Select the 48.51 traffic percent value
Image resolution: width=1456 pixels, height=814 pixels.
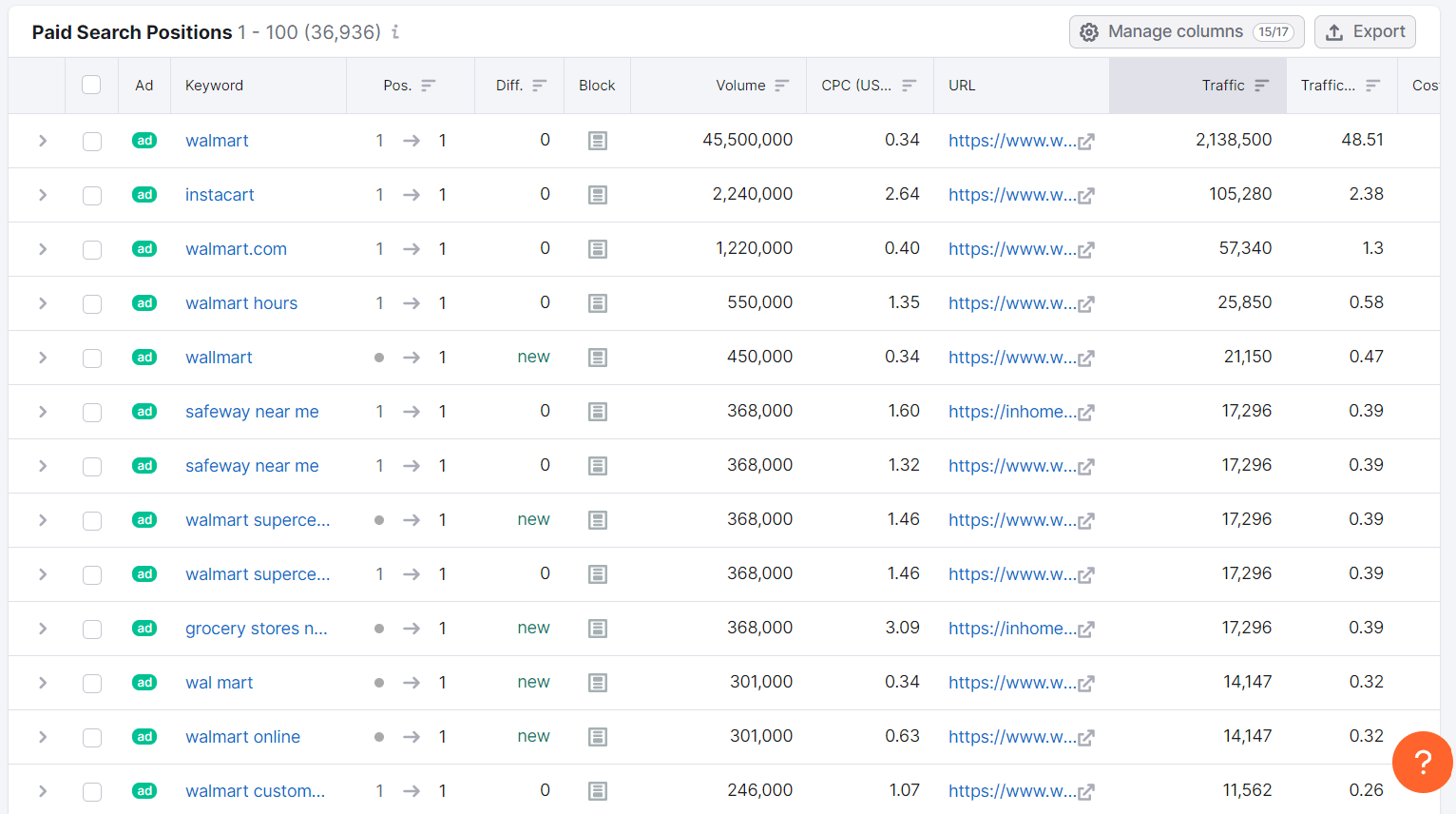pyautogui.click(x=1363, y=140)
